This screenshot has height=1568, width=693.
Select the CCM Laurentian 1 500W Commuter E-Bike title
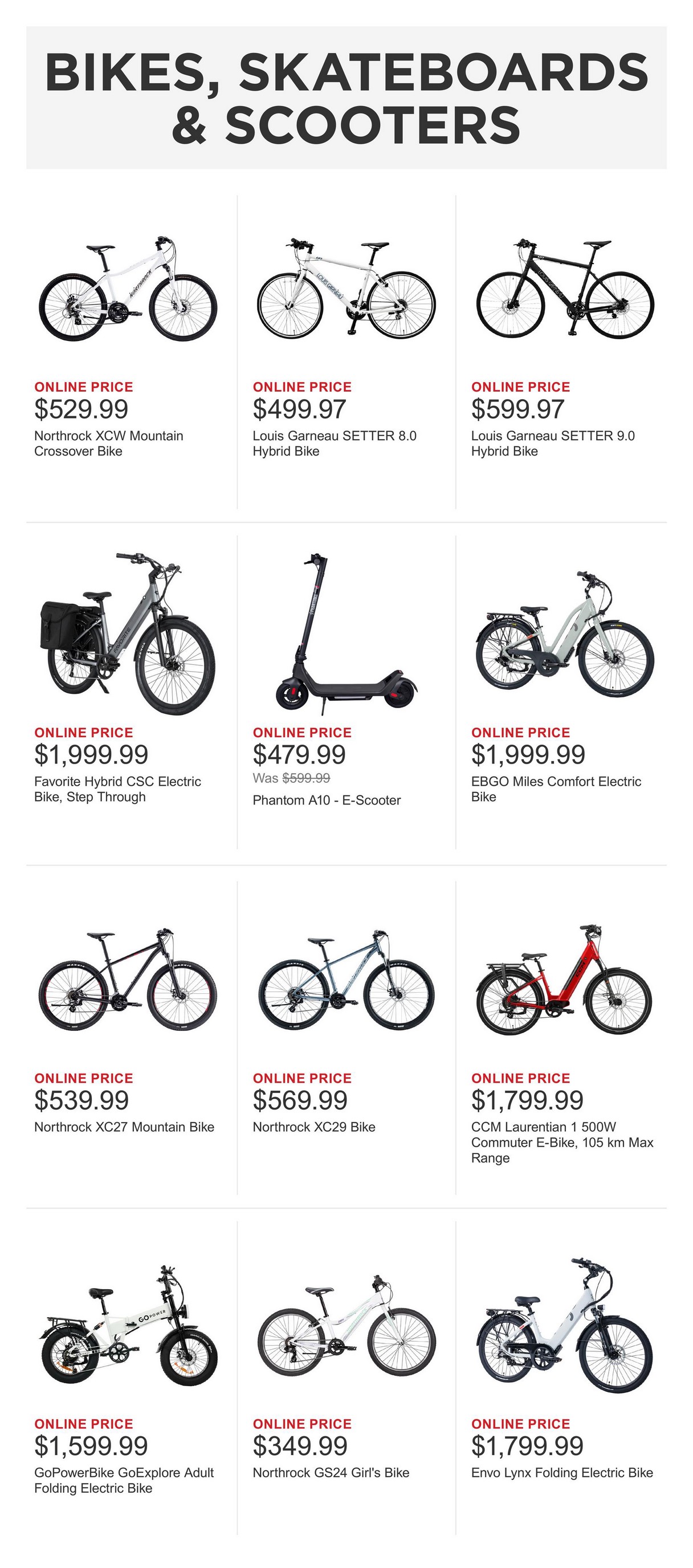click(562, 1142)
